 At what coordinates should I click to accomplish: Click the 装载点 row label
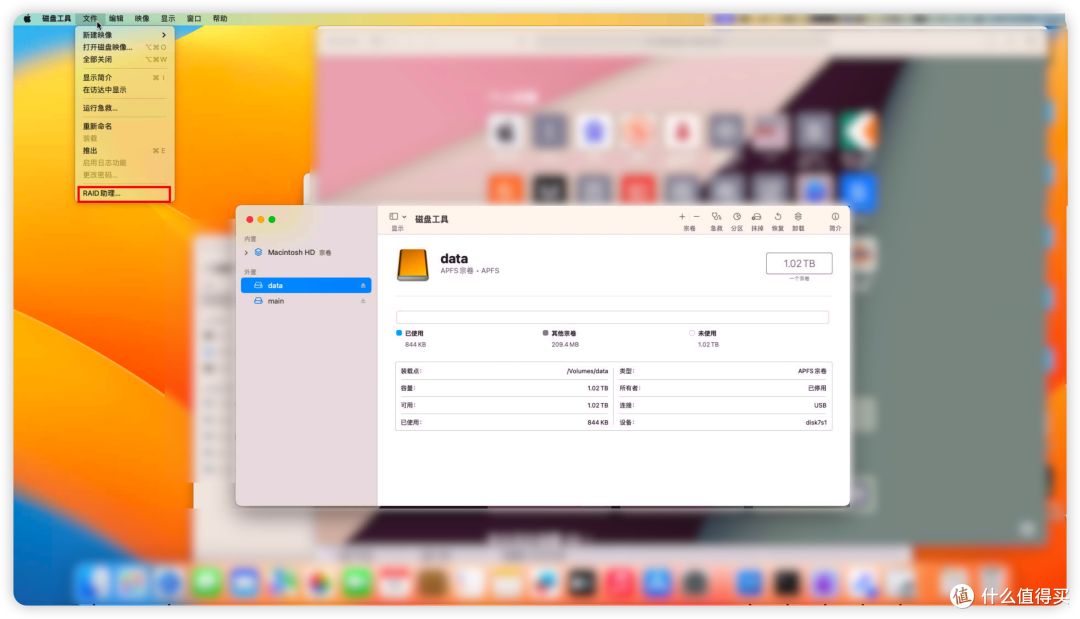pyautogui.click(x=411, y=371)
